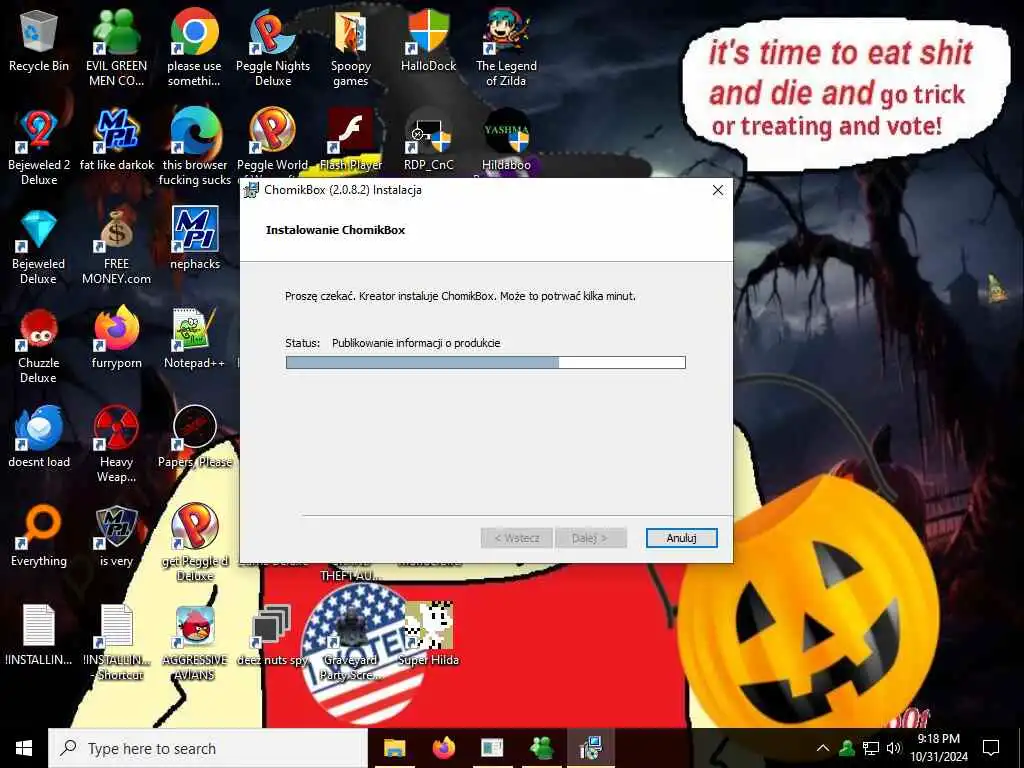This screenshot has width=1024, height=768.
Task: Open the 'fat like darkok' shortcut
Action: point(116,140)
